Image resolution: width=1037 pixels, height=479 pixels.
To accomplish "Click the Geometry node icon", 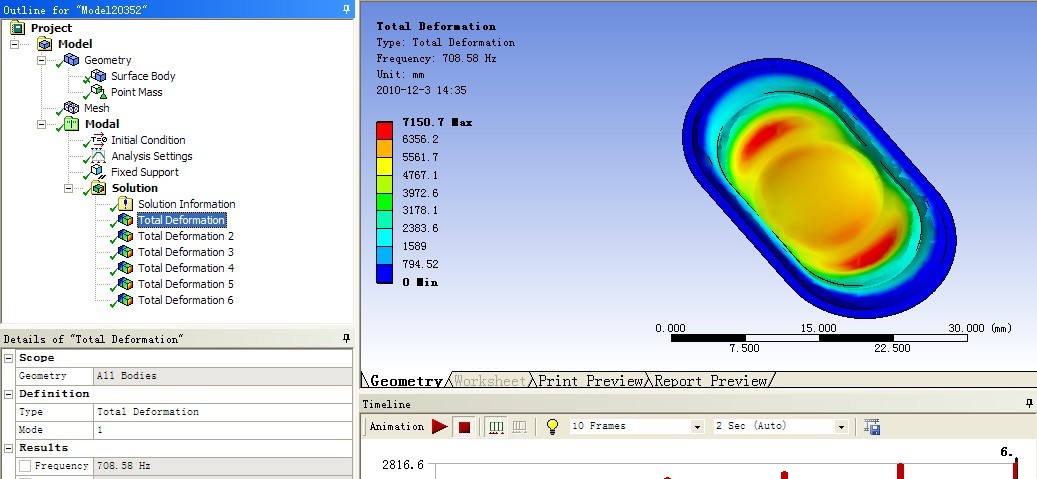I will (x=71, y=60).
